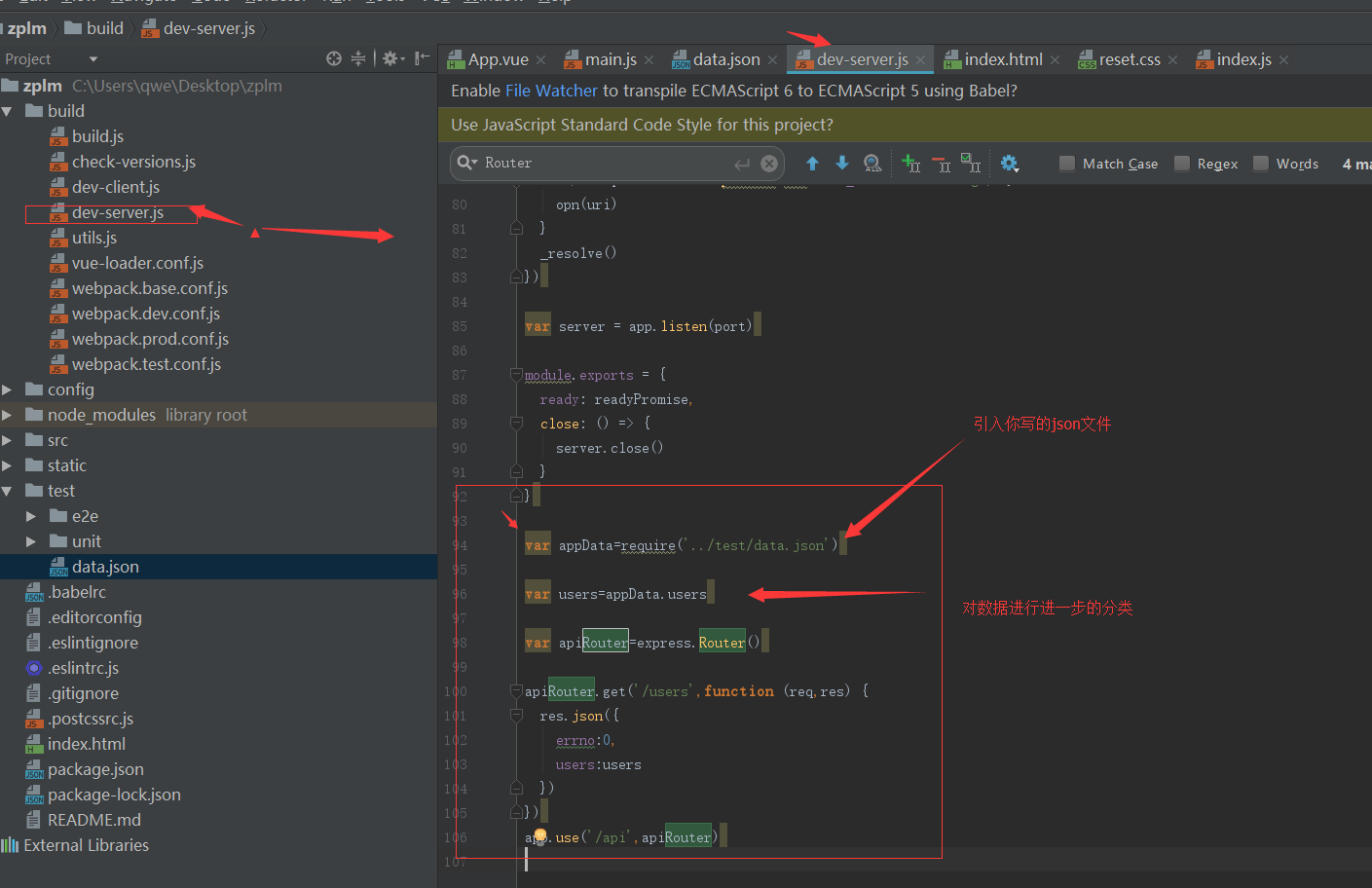Open the search filter settings gear

(1010, 164)
